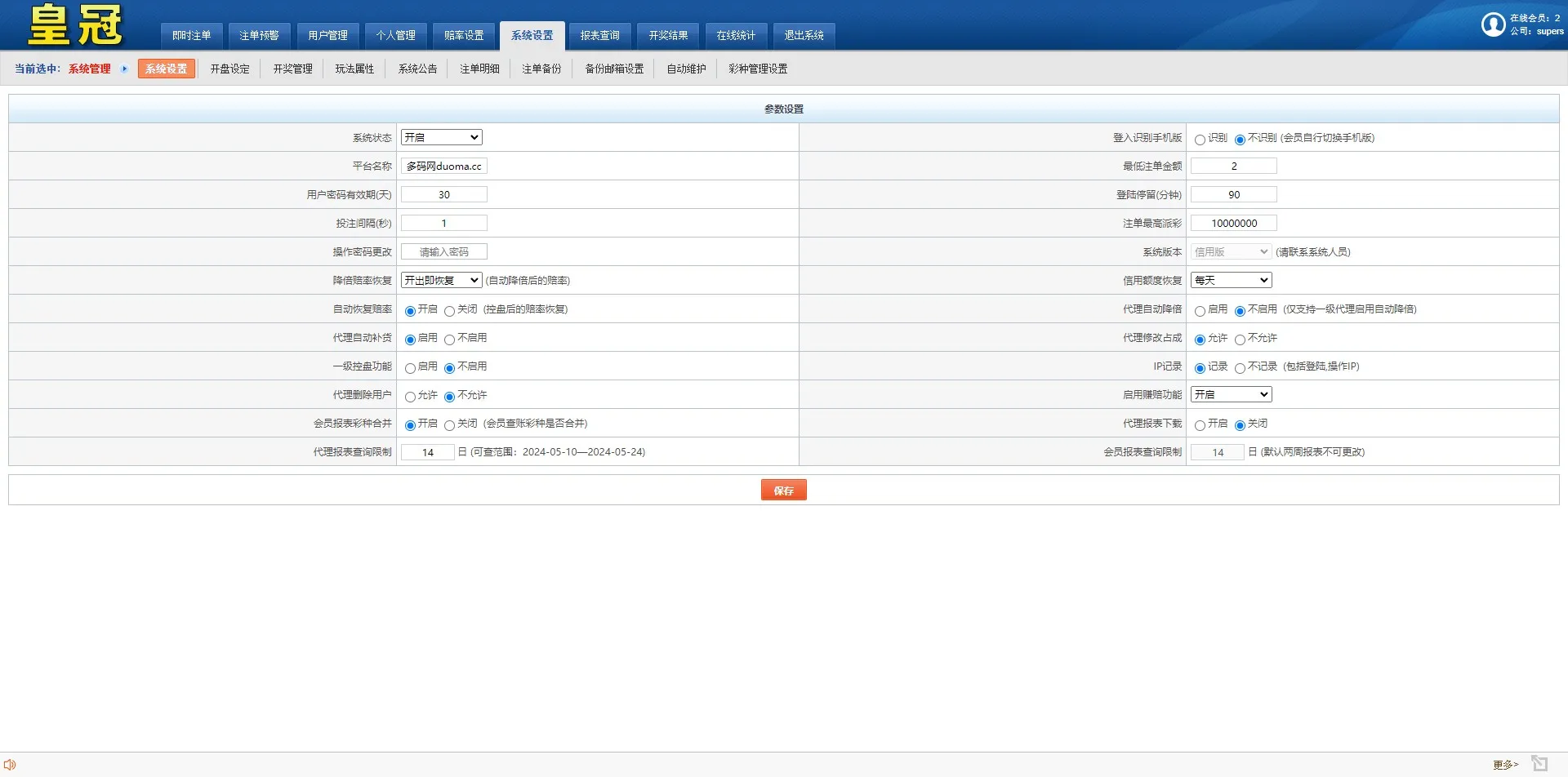Open the 自动维护 tab
The width and height of the screenshot is (1568, 777).
685,69
